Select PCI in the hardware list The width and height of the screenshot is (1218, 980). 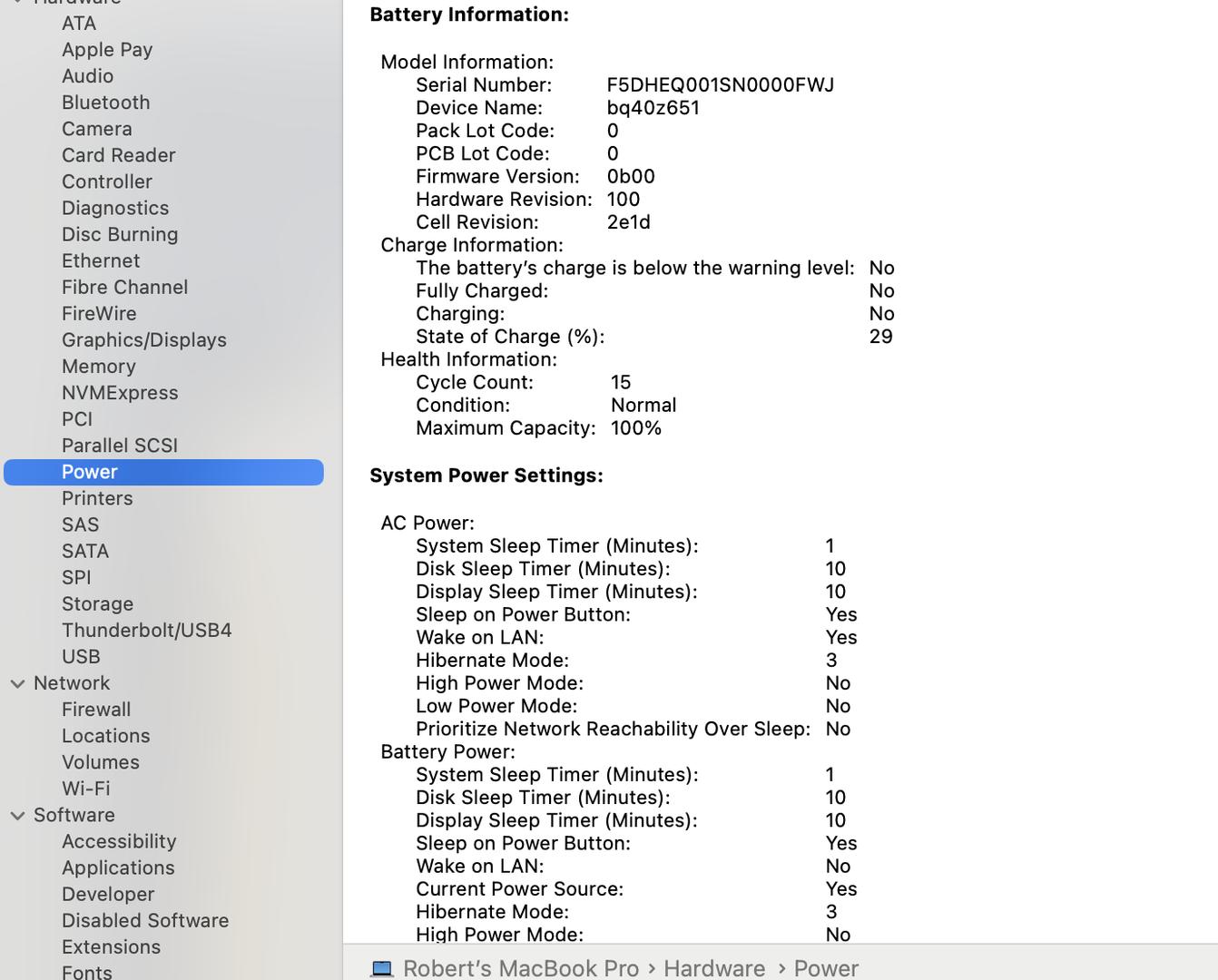[x=77, y=419]
